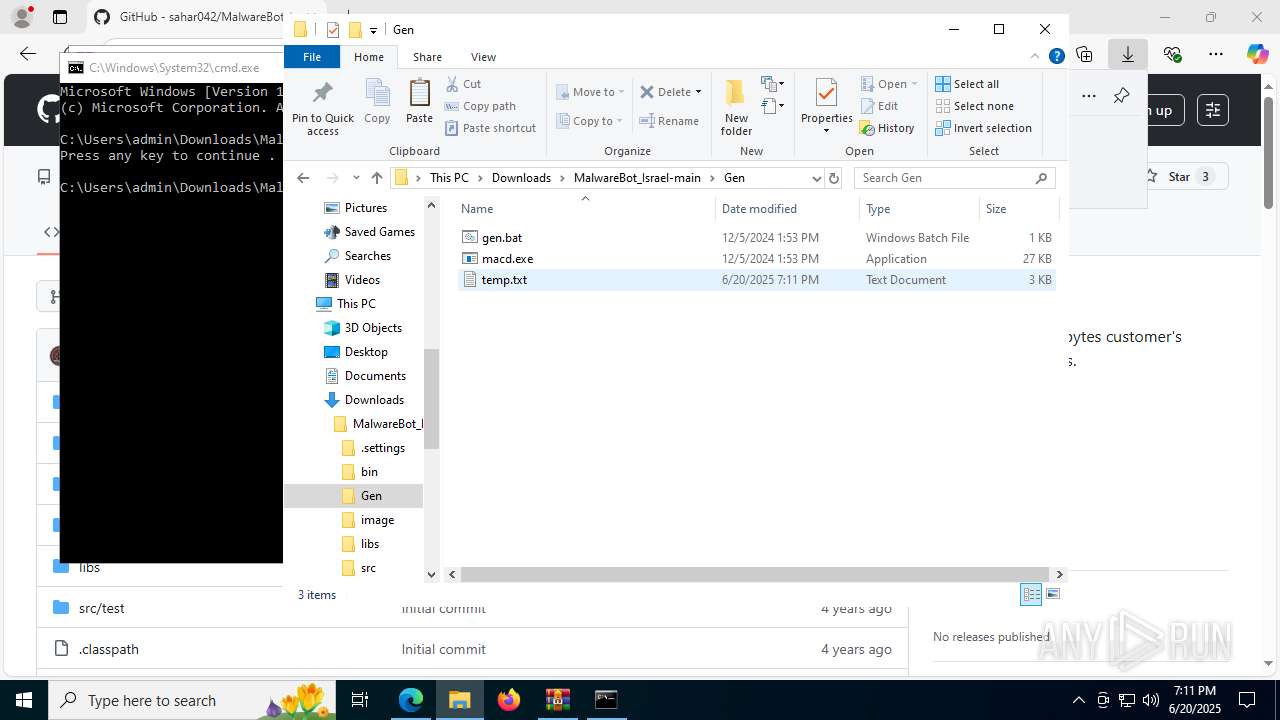Image resolution: width=1280 pixels, height=720 pixels.
Task: Open the File menu
Action: pyautogui.click(x=312, y=57)
